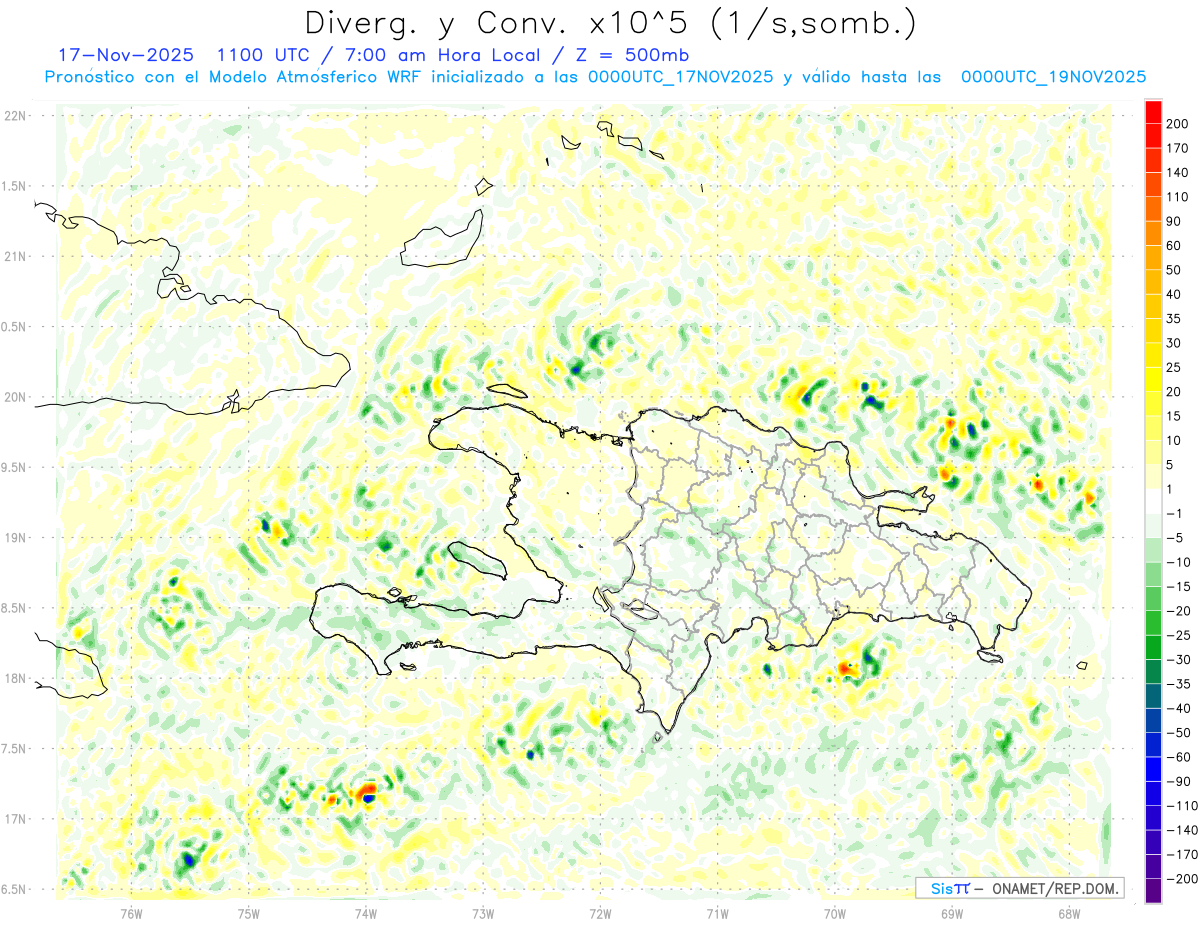This screenshot has height=927, width=1200.
Task: Click the 75W longitude label
Action: click(249, 913)
